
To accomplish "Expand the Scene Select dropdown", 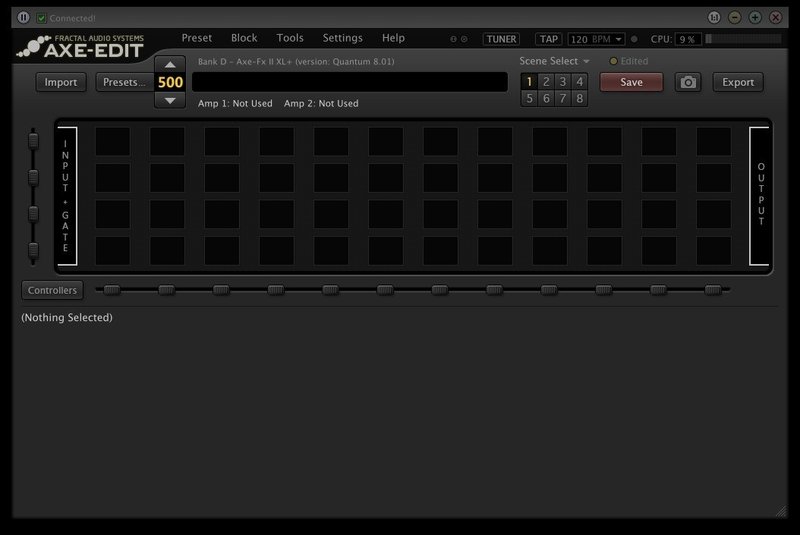I will (x=554, y=61).
